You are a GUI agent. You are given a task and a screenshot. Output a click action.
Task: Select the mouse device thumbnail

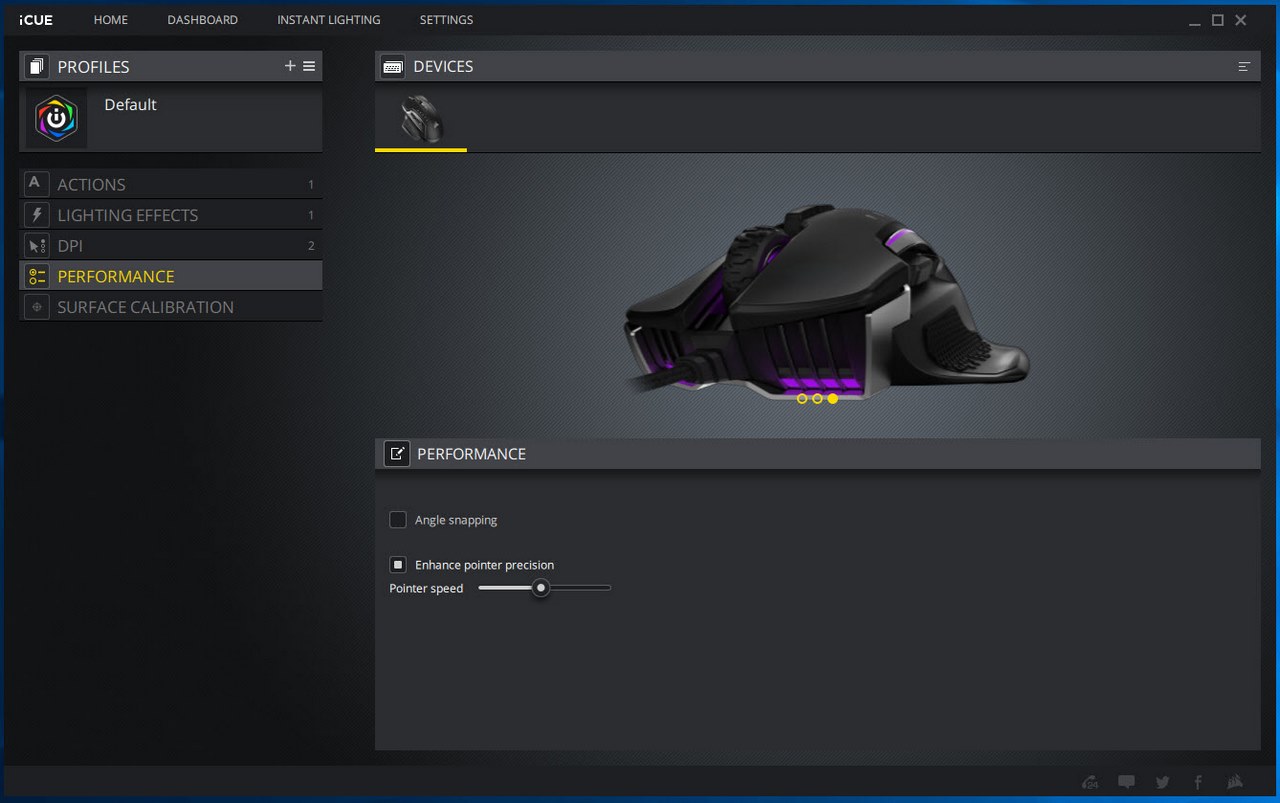[x=421, y=118]
